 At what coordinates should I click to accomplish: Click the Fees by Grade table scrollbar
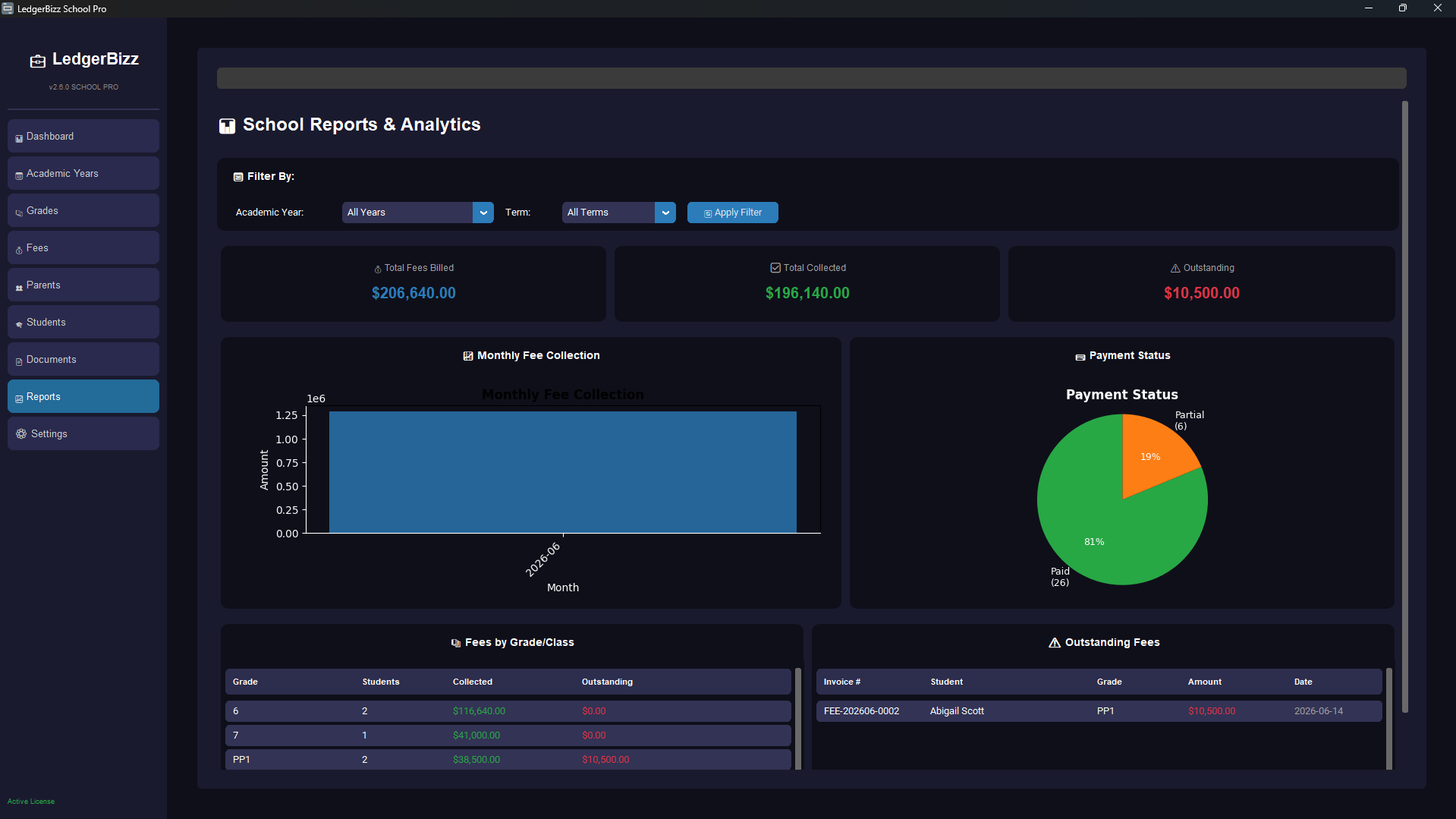[x=797, y=719]
